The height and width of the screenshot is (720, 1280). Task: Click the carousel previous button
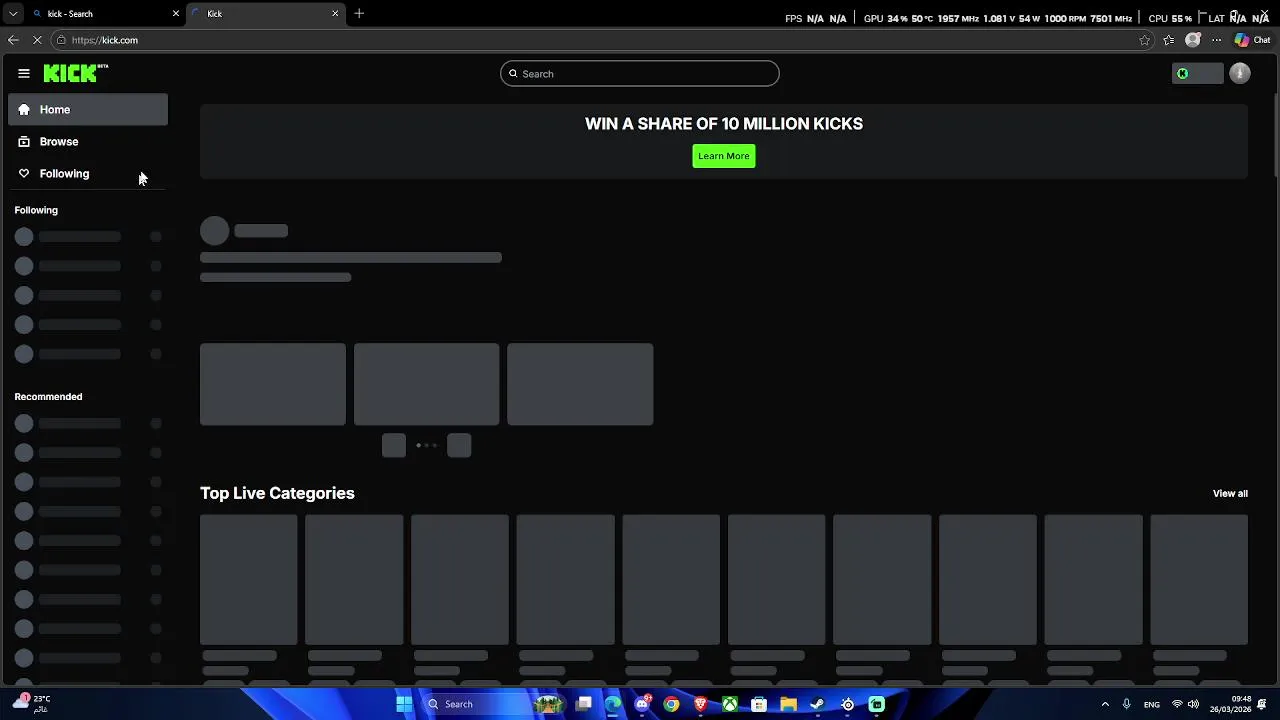click(x=394, y=446)
